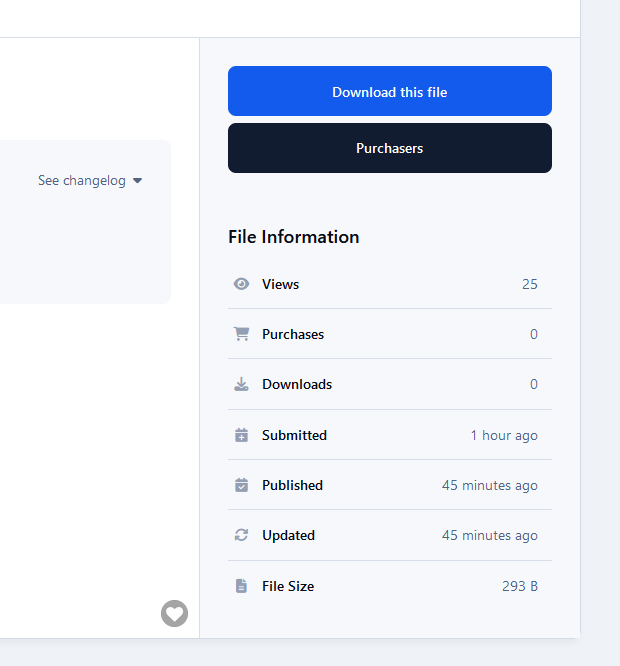Click the Downloads label text
The width and height of the screenshot is (620, 666).
pos(297,384)
